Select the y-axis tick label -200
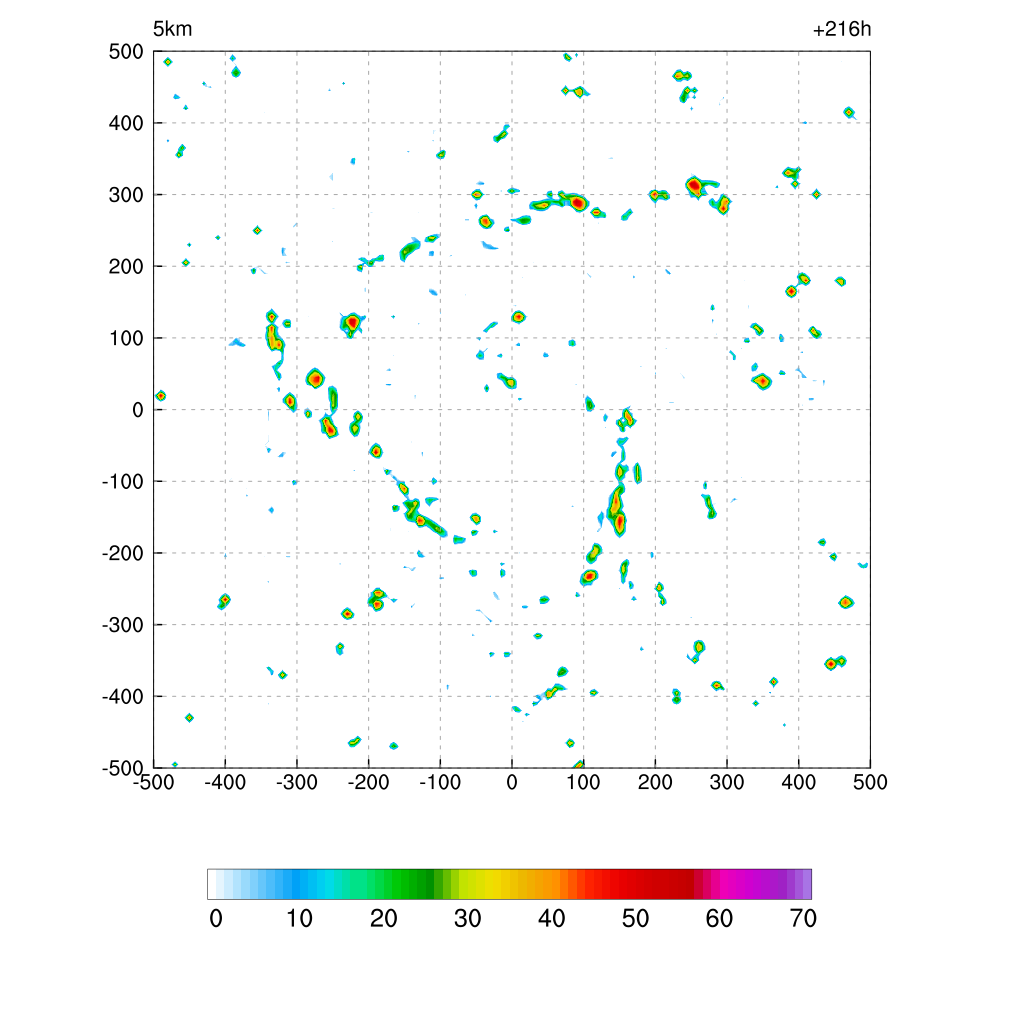Viewport: 1024px width, 1024px height. (123, 553)
